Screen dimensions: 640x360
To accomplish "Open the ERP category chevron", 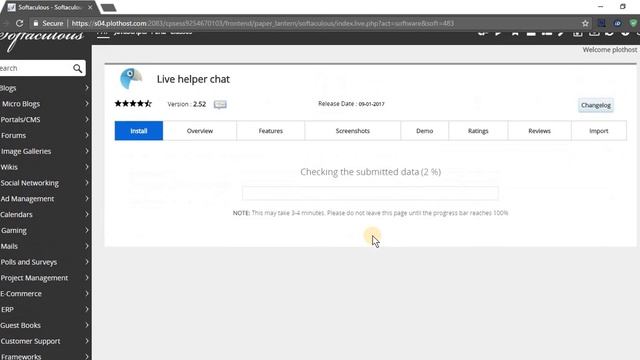I will (x=87, y=309).
